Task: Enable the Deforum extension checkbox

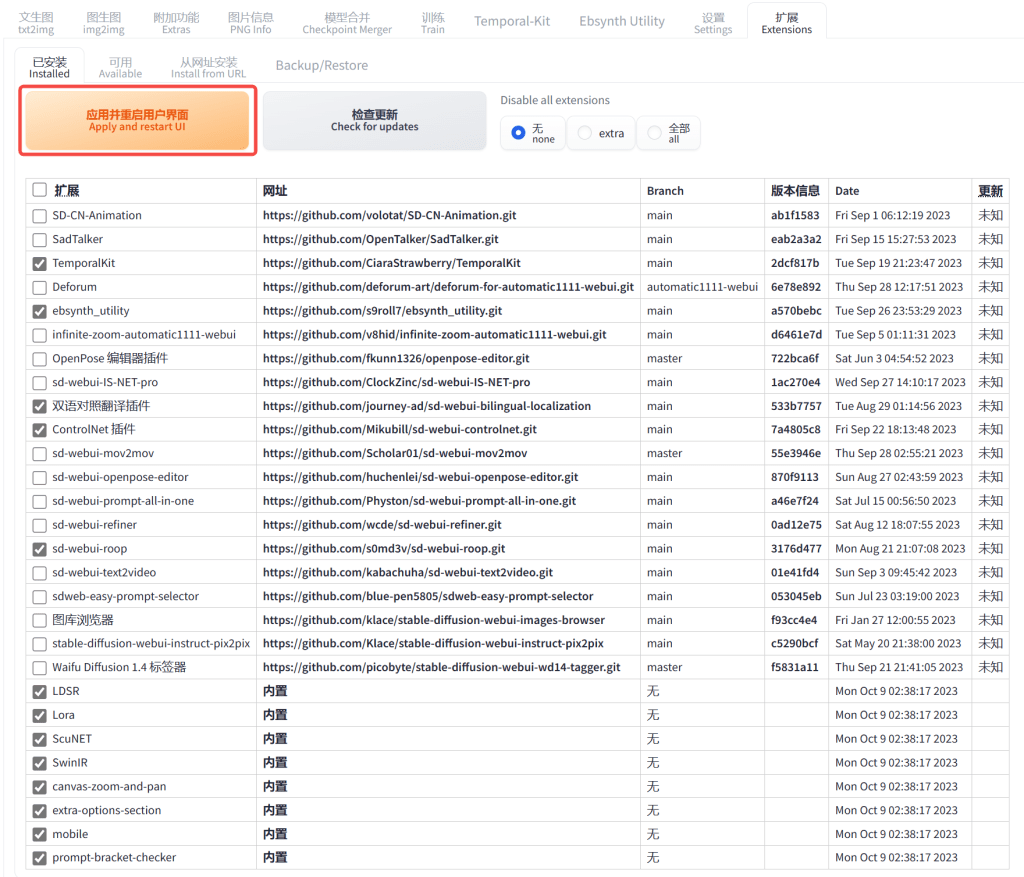Action: tap(39, 287)
